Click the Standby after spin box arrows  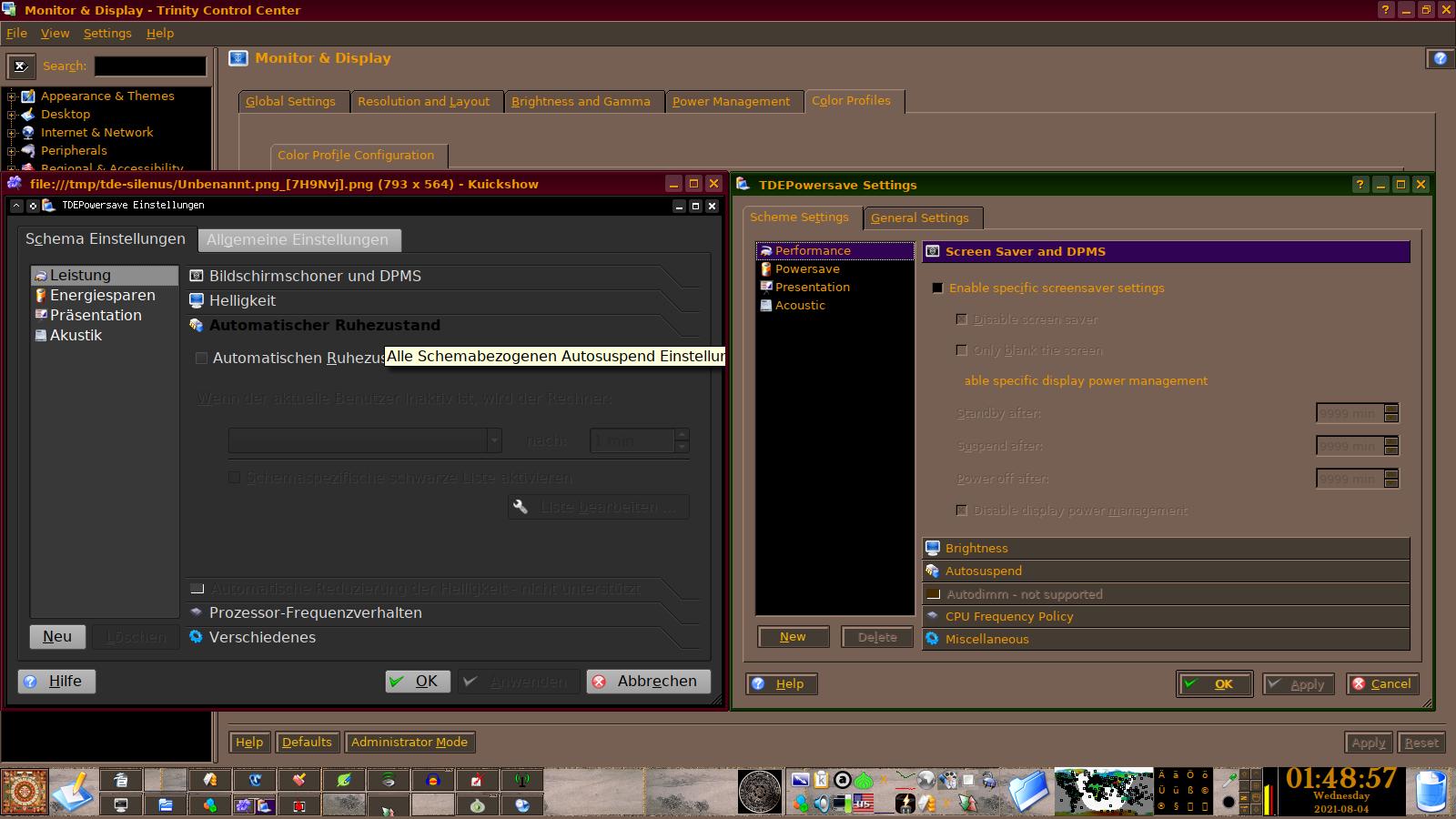1391,413
